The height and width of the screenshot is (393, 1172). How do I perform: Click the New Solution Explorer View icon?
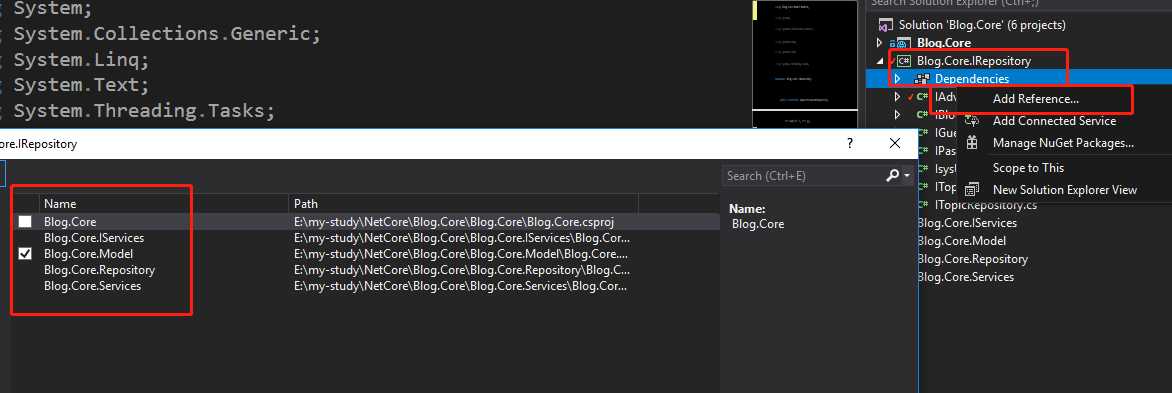(x=972, y=190)
